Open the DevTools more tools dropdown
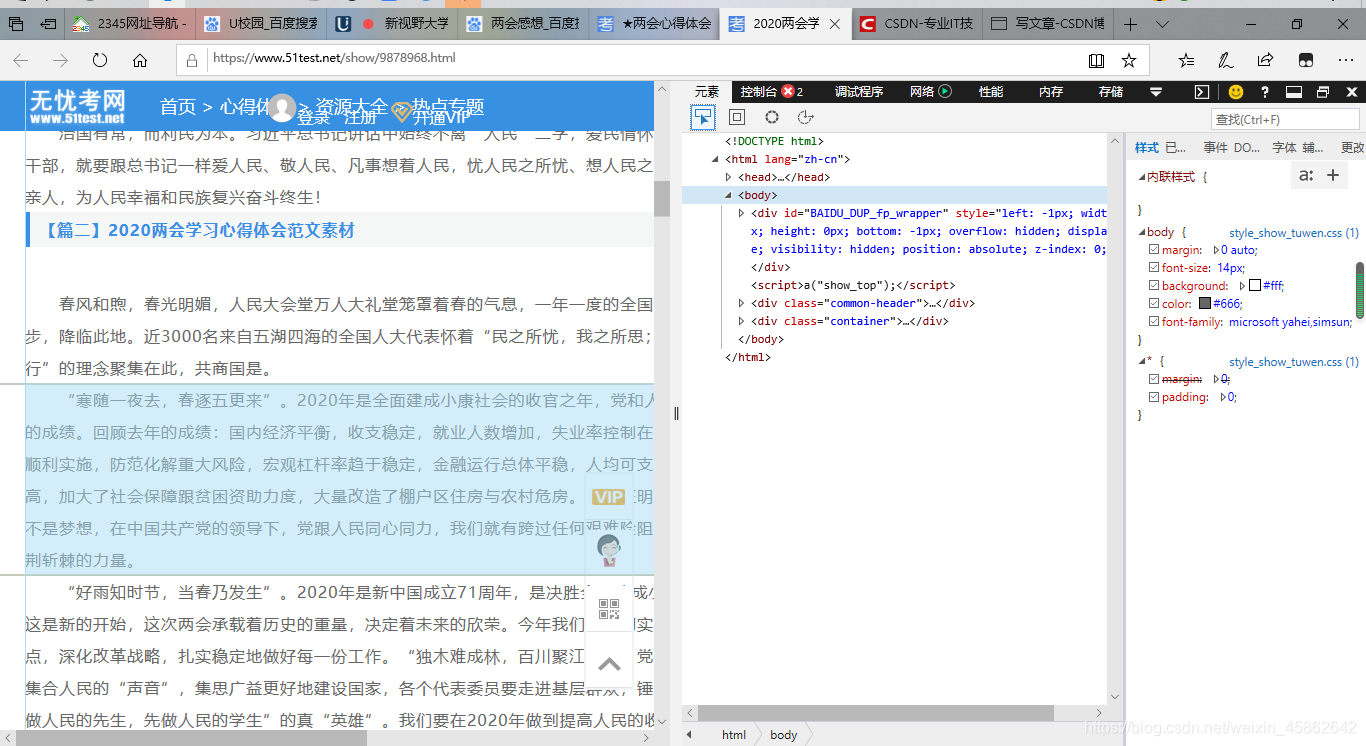1366x746 pixels. (x=1156, y=92)
